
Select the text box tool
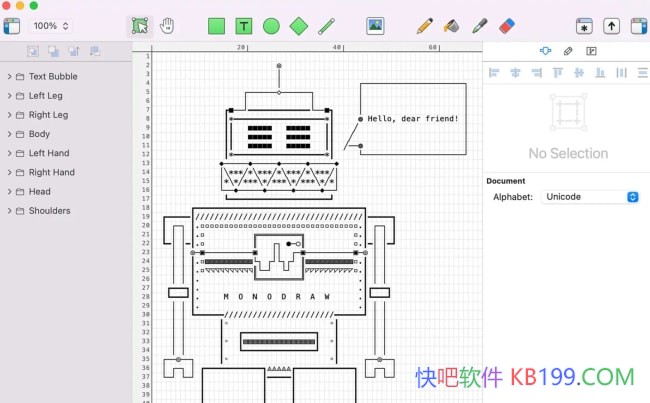(244, 26)
